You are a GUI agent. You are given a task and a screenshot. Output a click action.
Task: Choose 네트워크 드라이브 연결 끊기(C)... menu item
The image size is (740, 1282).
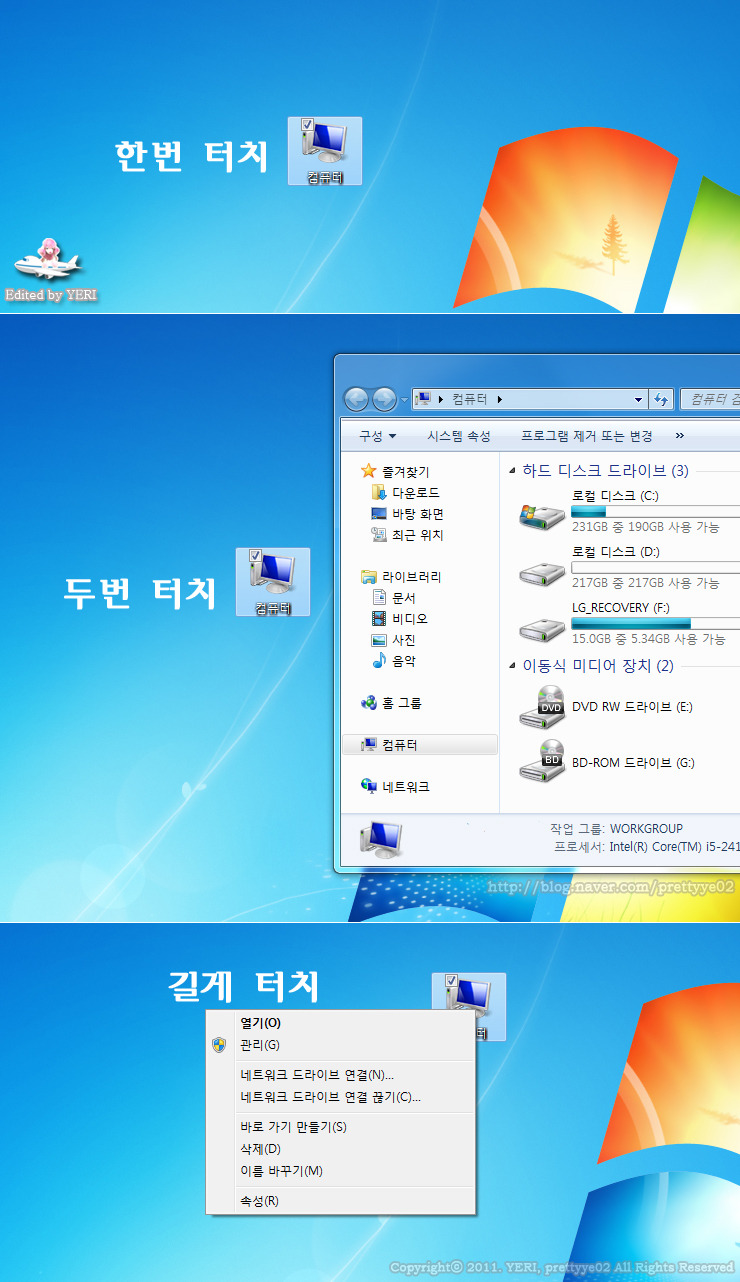point(340,1097)
